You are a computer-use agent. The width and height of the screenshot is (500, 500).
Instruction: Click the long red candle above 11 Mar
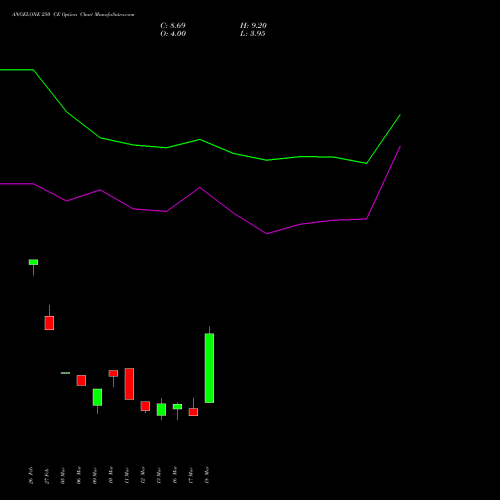point(129,384)
